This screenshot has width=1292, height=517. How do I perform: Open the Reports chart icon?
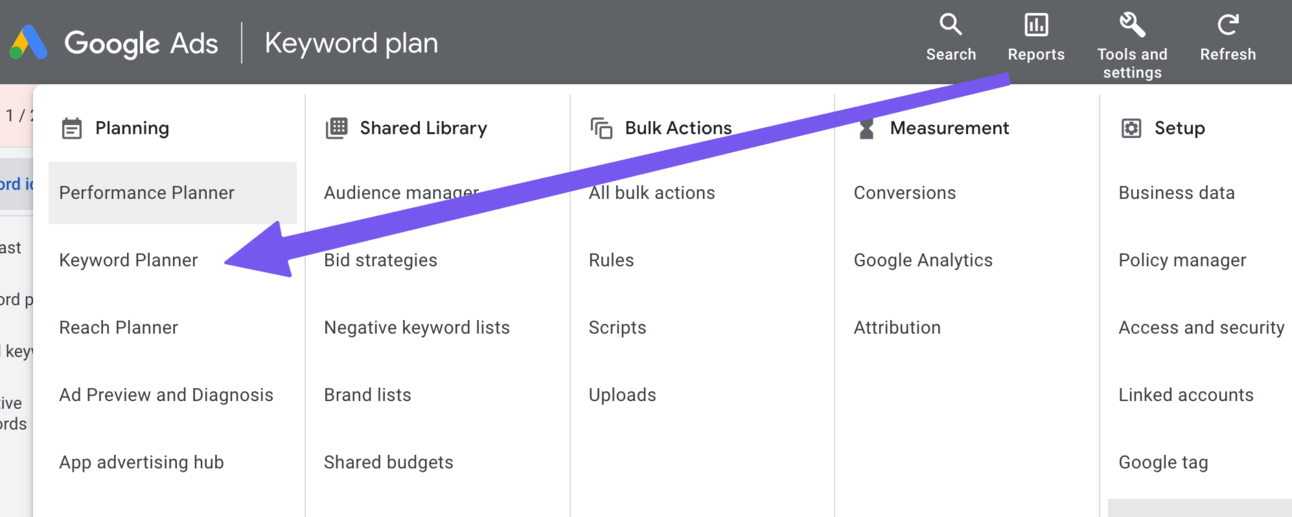[1036, 25]
